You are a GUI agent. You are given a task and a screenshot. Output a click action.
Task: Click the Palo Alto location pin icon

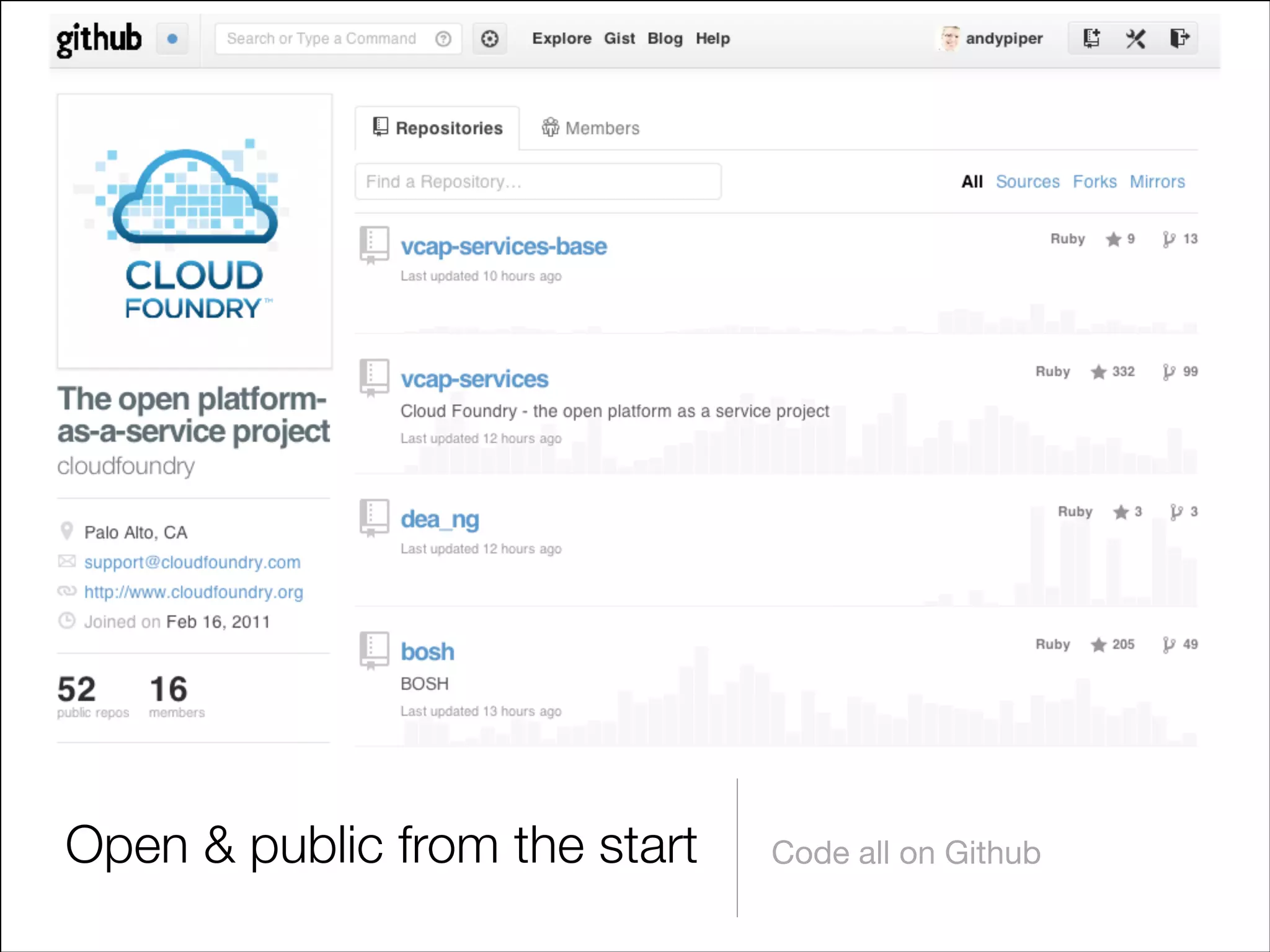click(66, 531)
